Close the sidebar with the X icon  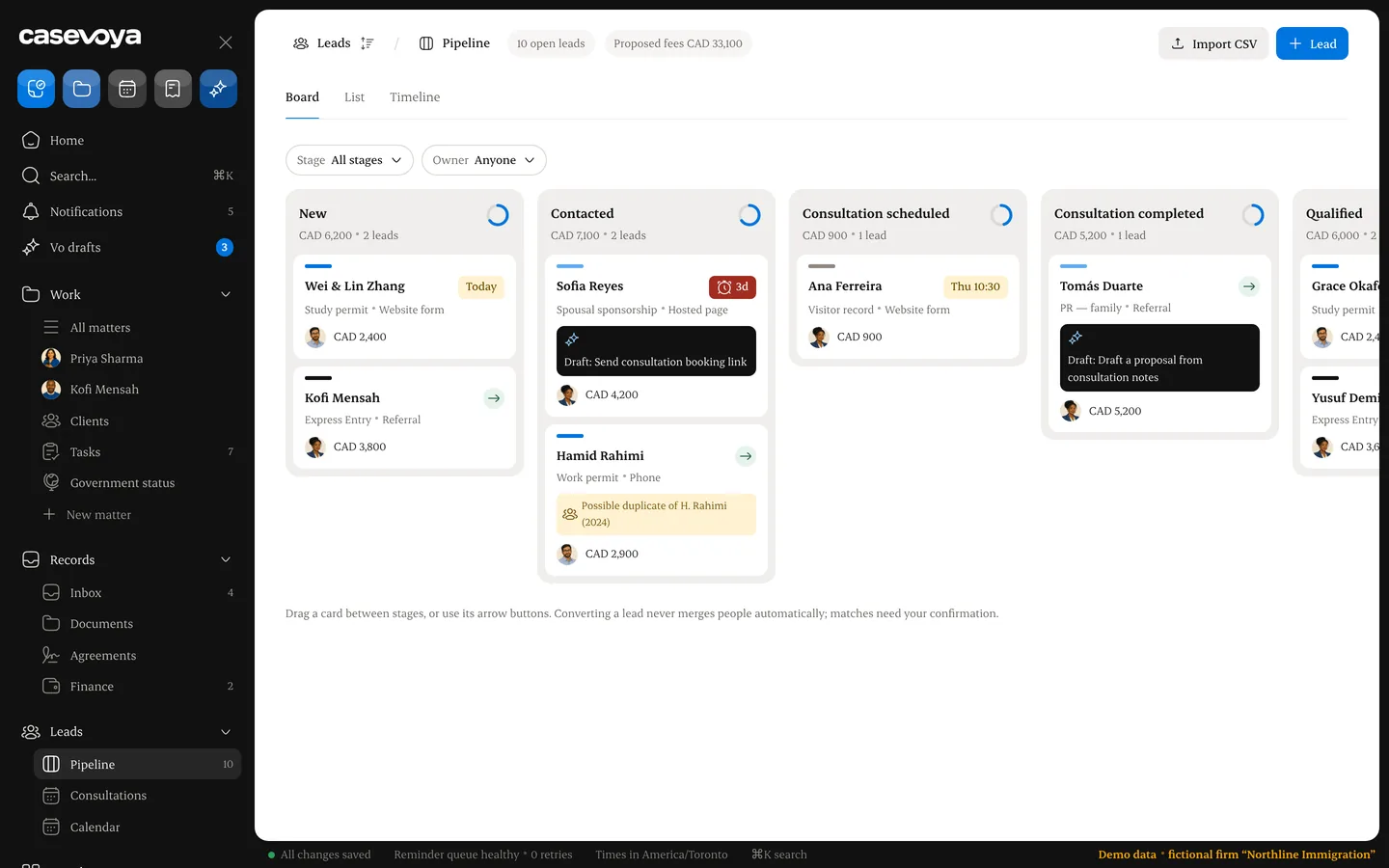(x=226, y=42)
